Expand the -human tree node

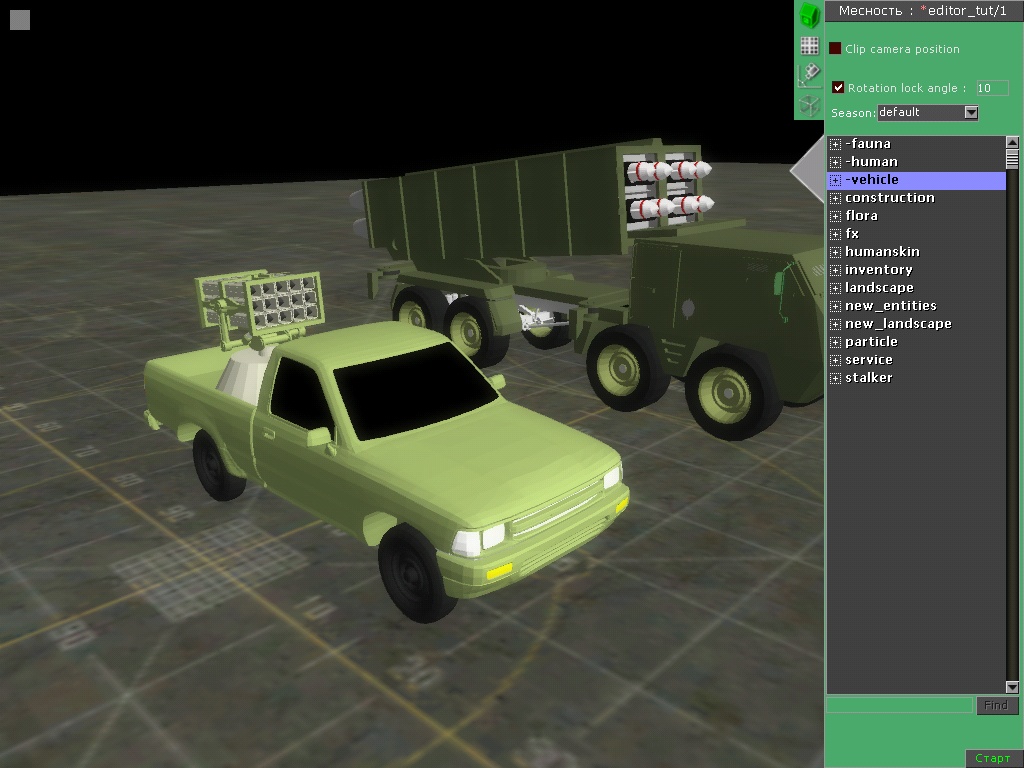tap(835, 162)
